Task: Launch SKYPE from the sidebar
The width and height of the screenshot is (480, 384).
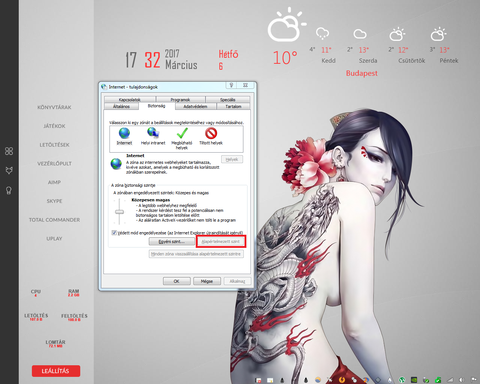Action: click(x=54, y=201)
